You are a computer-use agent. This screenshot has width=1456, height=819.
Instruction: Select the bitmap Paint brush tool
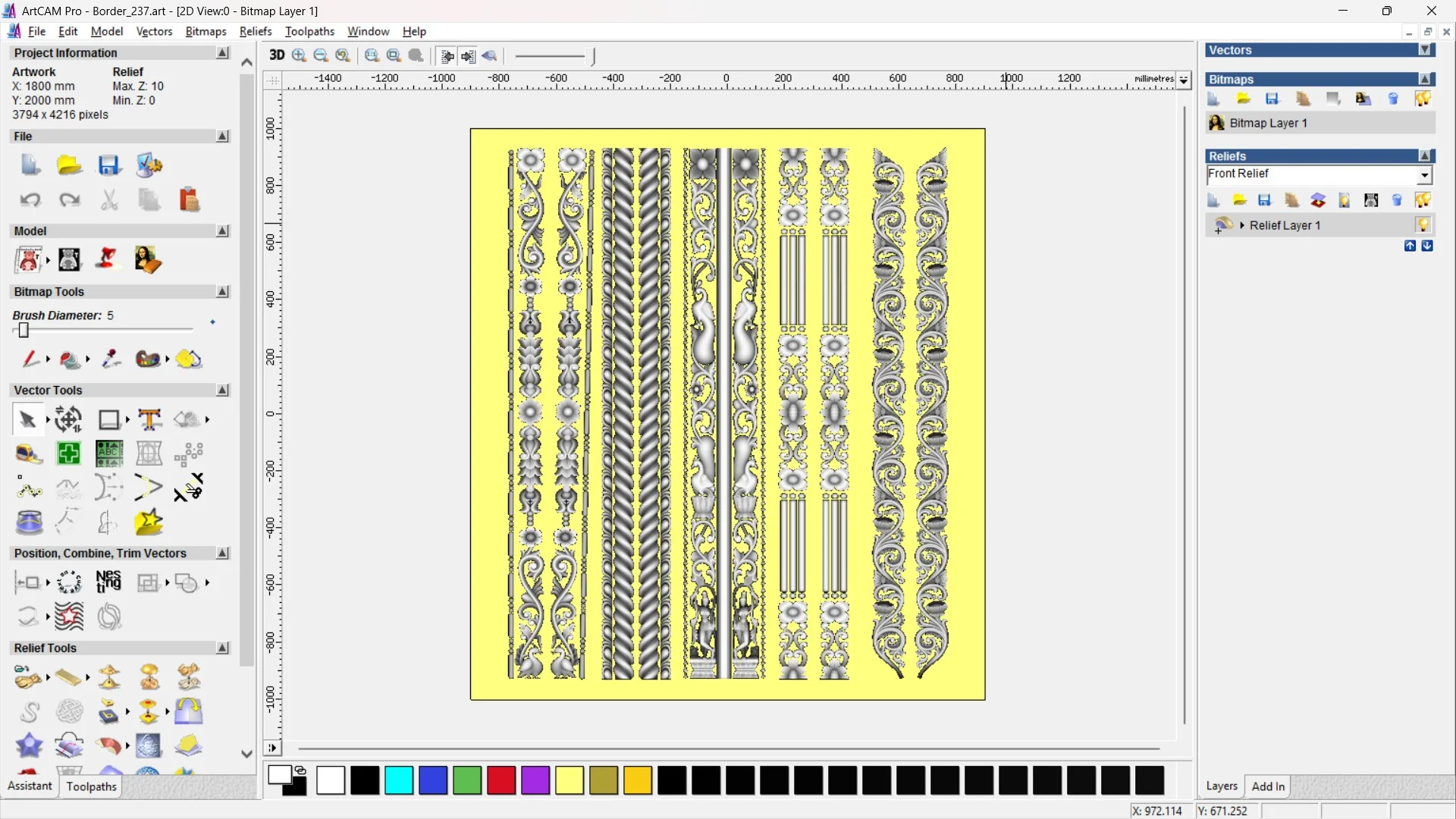[30, 359]
